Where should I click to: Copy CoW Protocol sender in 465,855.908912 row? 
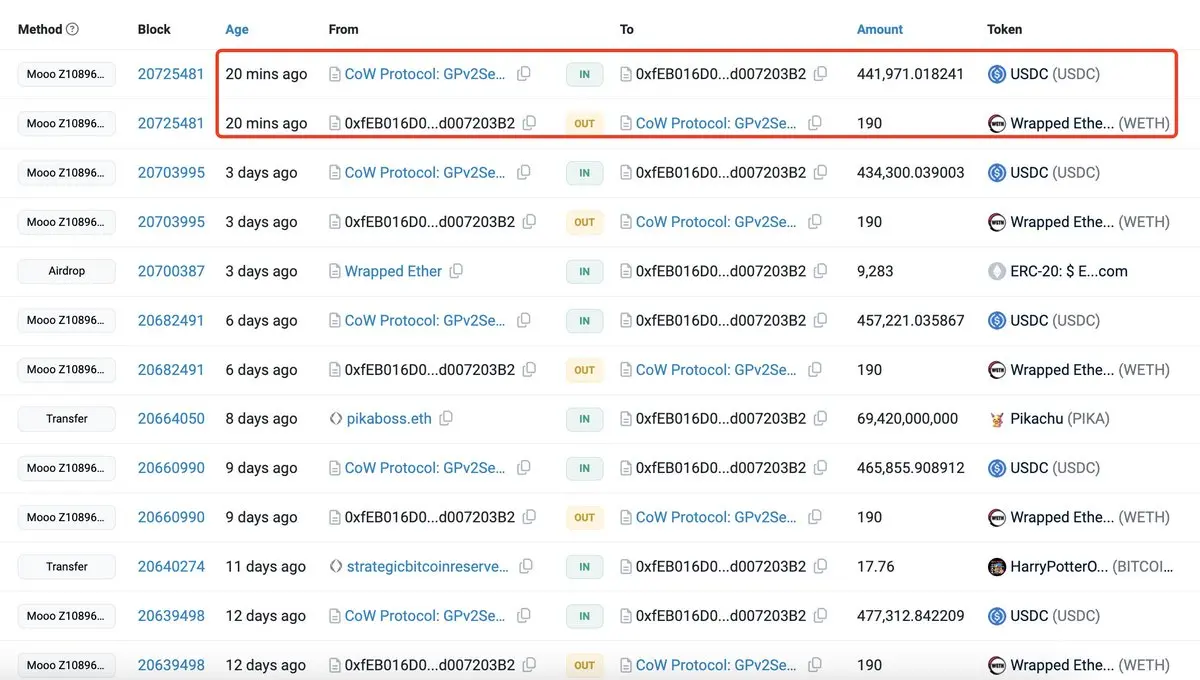524,468
